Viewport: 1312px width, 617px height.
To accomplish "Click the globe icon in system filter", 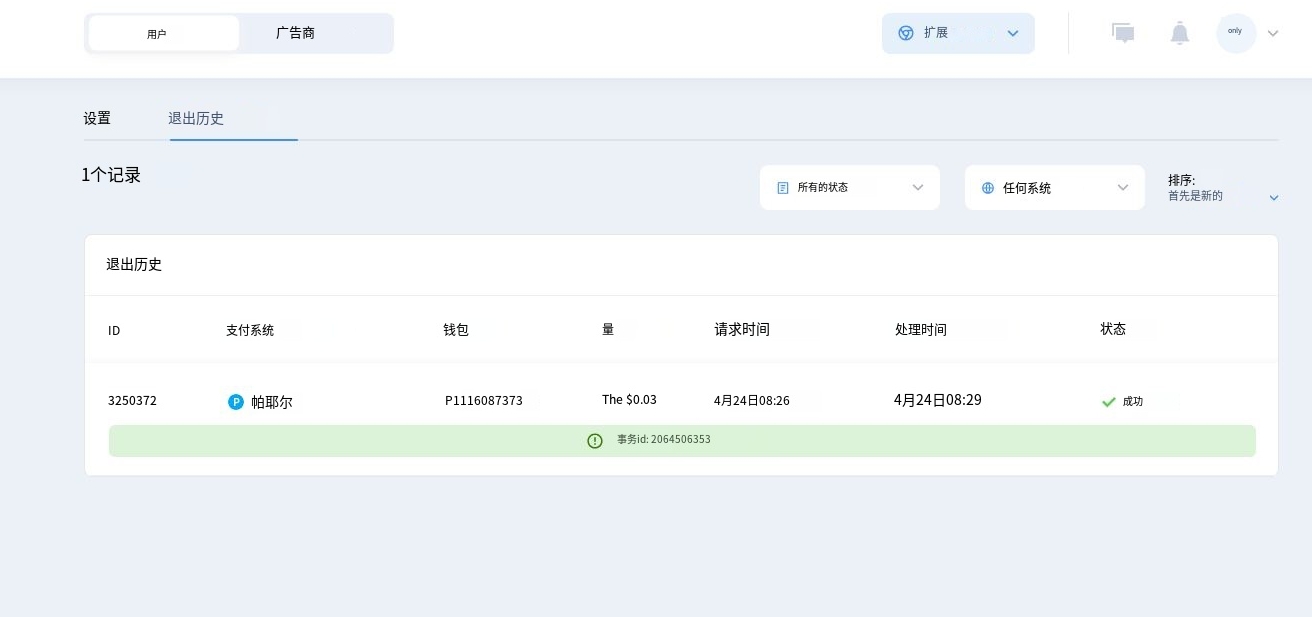I will [988, 188].
